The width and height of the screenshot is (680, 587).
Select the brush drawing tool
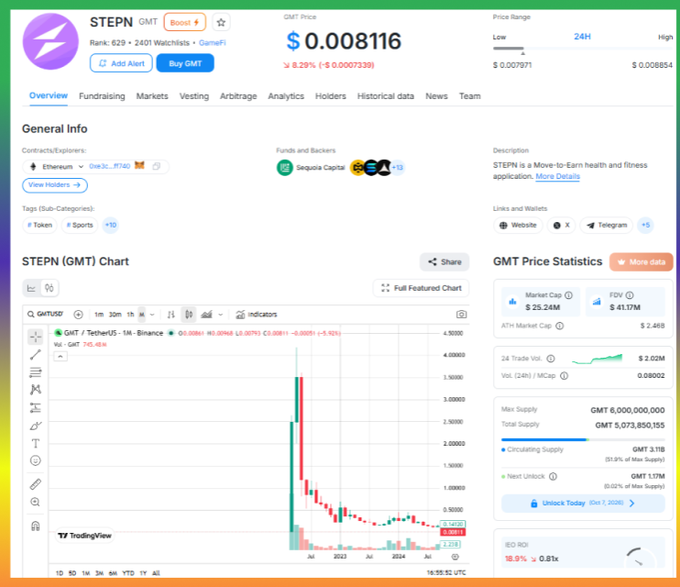click(x=35, y=426)
